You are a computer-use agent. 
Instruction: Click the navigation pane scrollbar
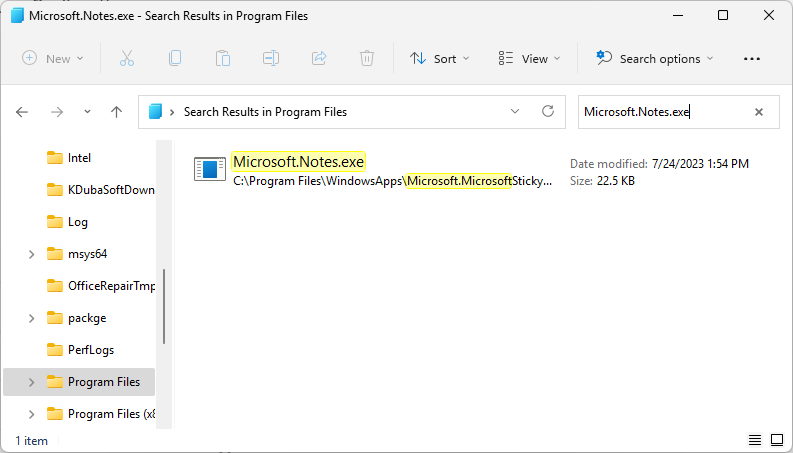[x=164, y=306]
